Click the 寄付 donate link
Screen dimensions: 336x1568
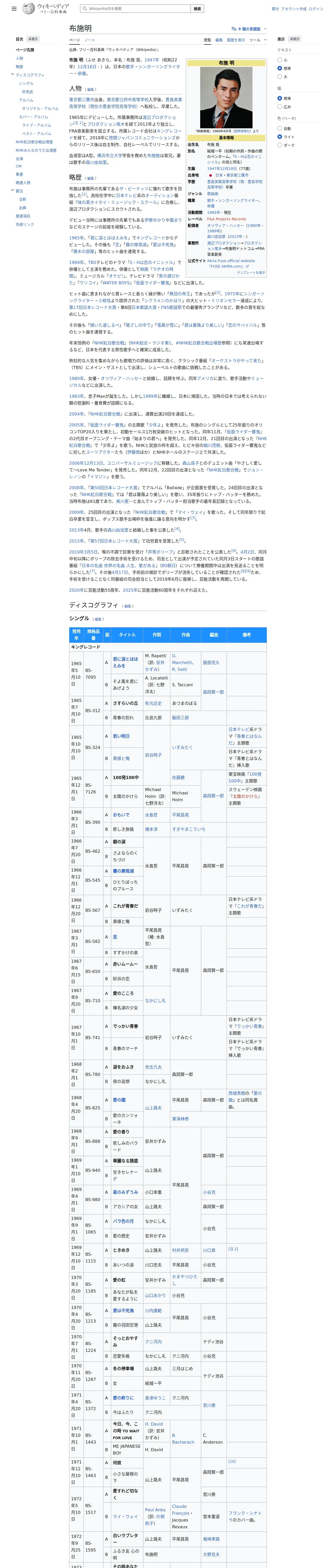275,9
